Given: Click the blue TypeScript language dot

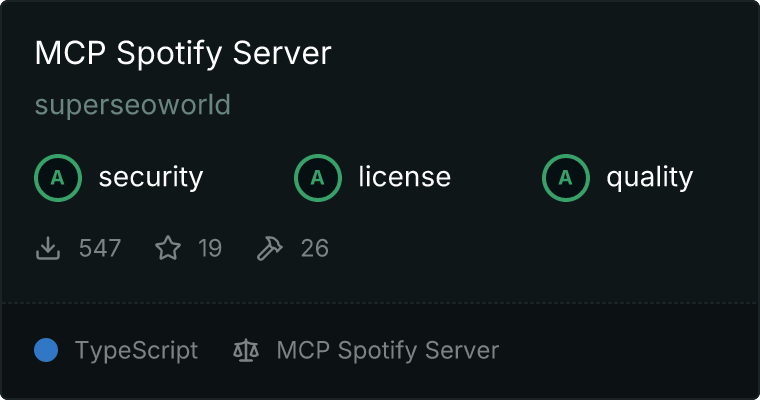Looking at the screenshot, I should click(46, 350).
